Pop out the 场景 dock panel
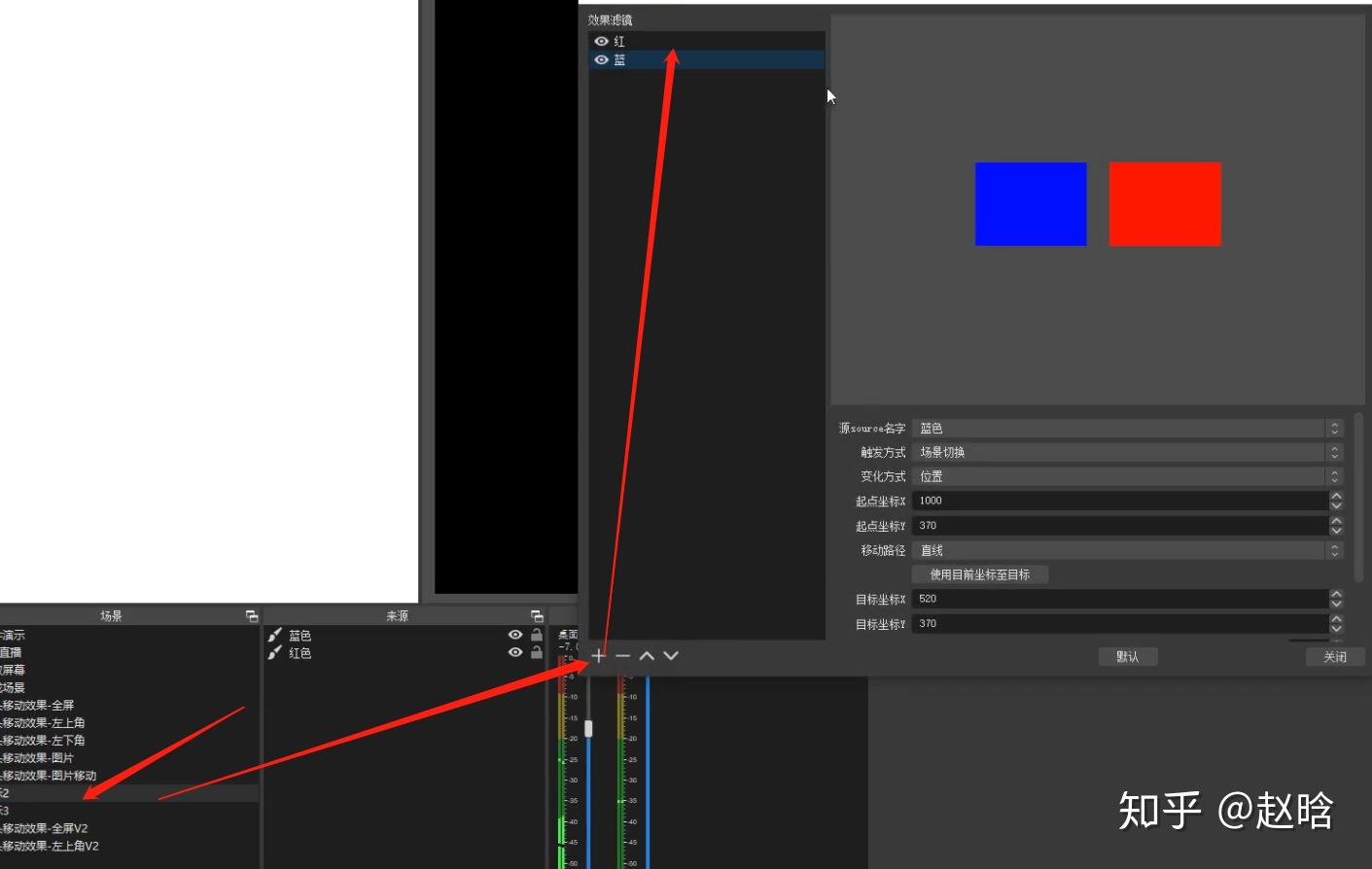This screenshot has height=869, width=1372. (252, 616)
